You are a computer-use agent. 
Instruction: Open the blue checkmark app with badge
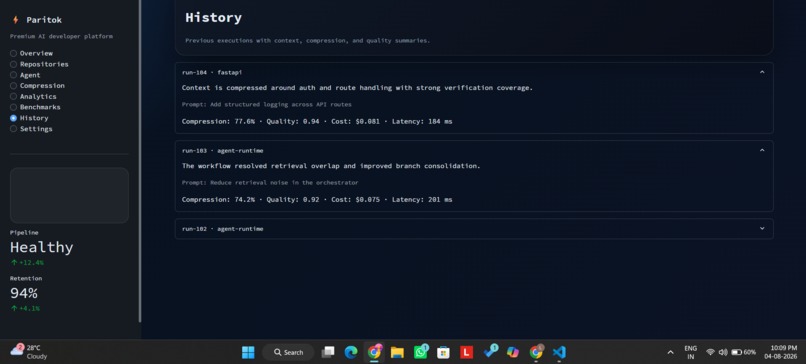[x=490, y=352]
